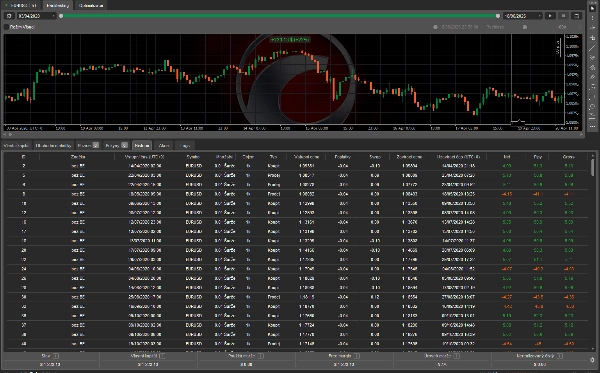This screenshot has width=600, height=373.
Task: Sort history table by the Typ column header
Action: click(273, 157)
